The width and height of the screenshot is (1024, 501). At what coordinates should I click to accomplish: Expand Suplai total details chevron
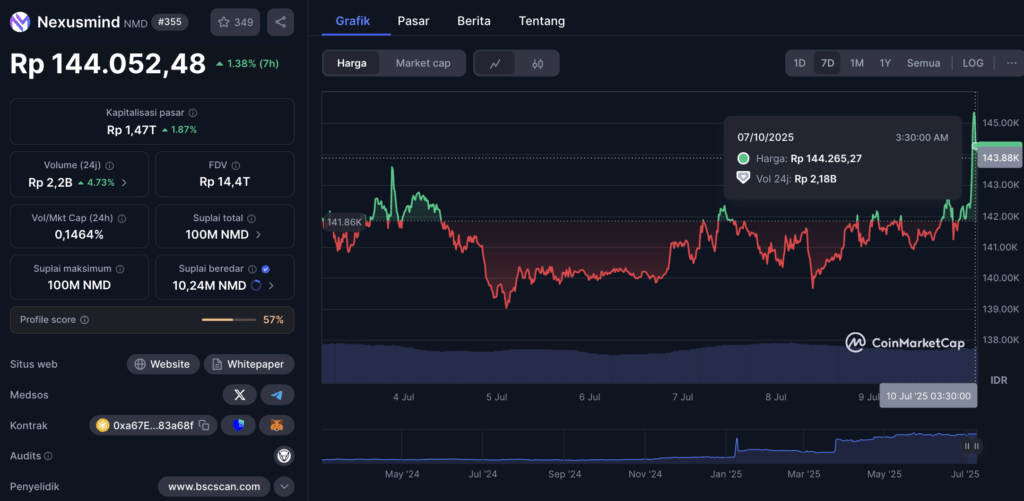coord(258,234)
